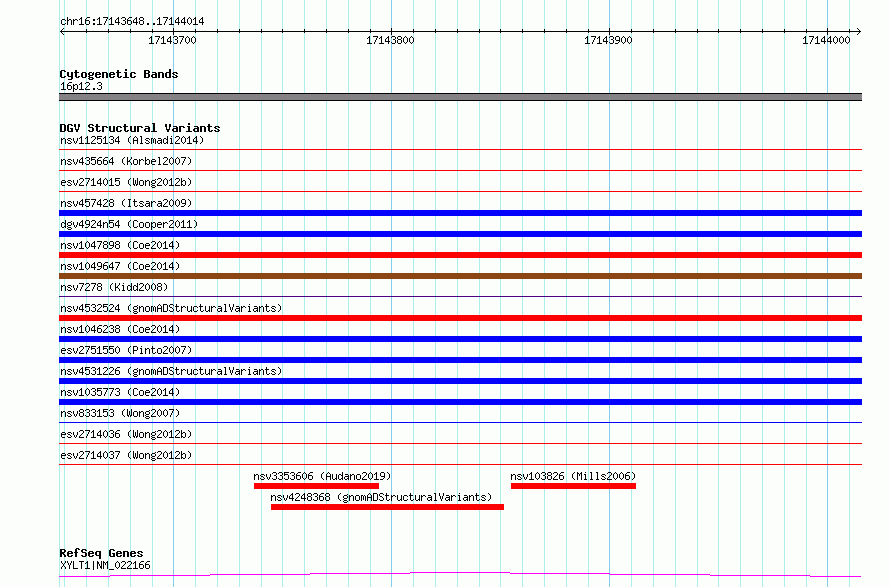Open nsv4248368 (gnomADStructuralVariants) label
This screenshot has width=890, height=587.
(x=381, y=497)
